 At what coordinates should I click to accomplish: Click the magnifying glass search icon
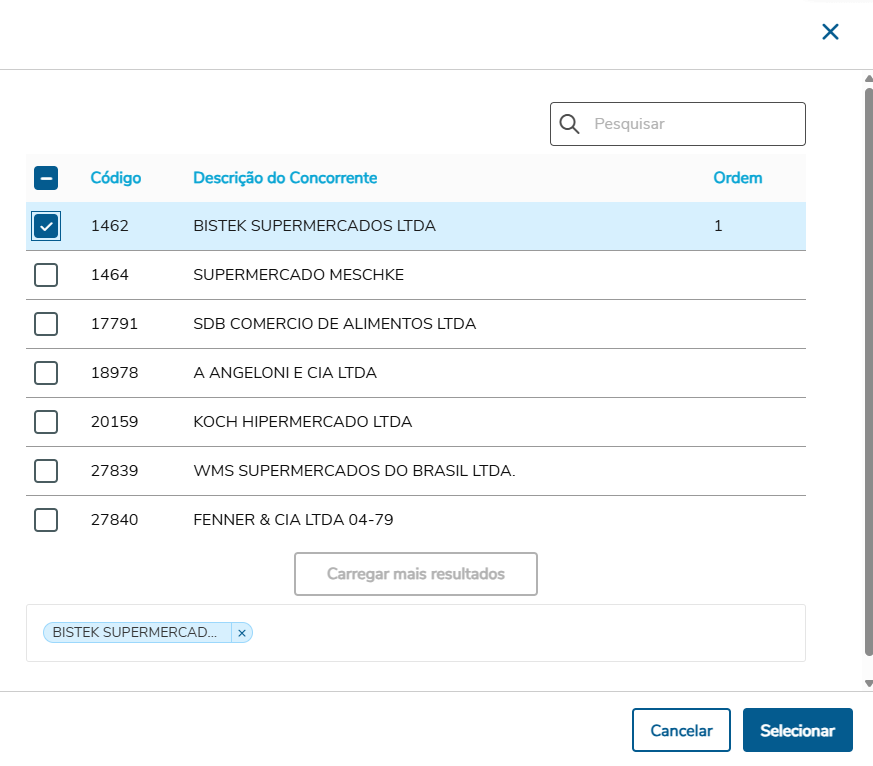(x=570, y=124)
